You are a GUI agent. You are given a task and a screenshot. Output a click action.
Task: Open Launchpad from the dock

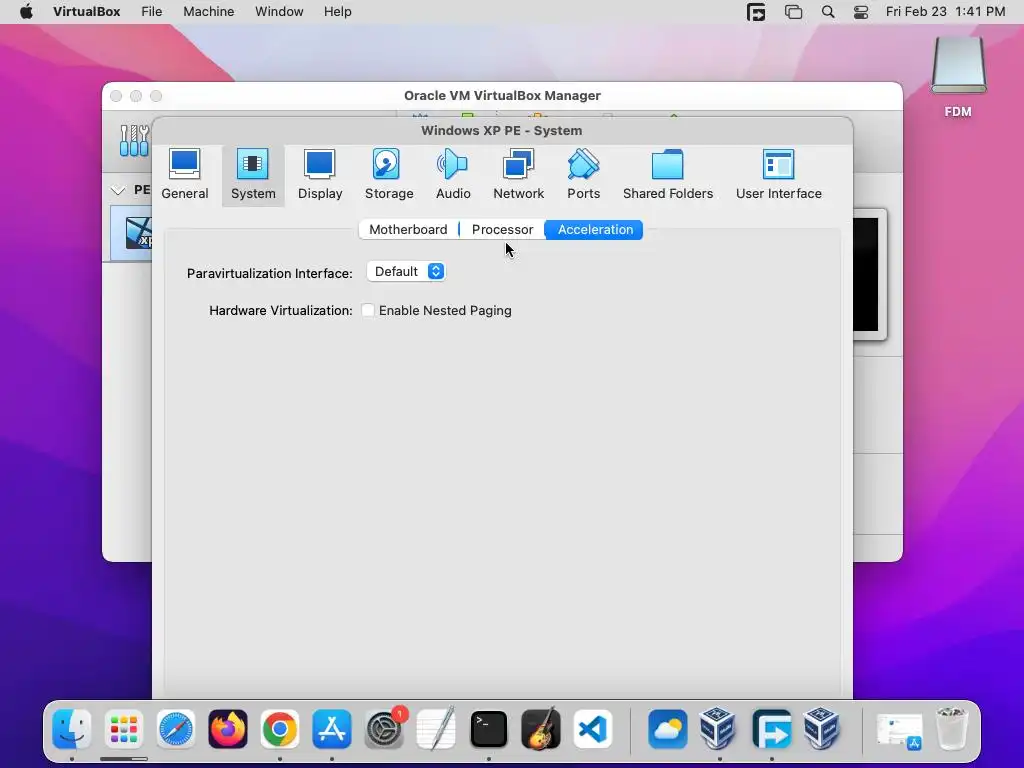[x=123, y=729]
